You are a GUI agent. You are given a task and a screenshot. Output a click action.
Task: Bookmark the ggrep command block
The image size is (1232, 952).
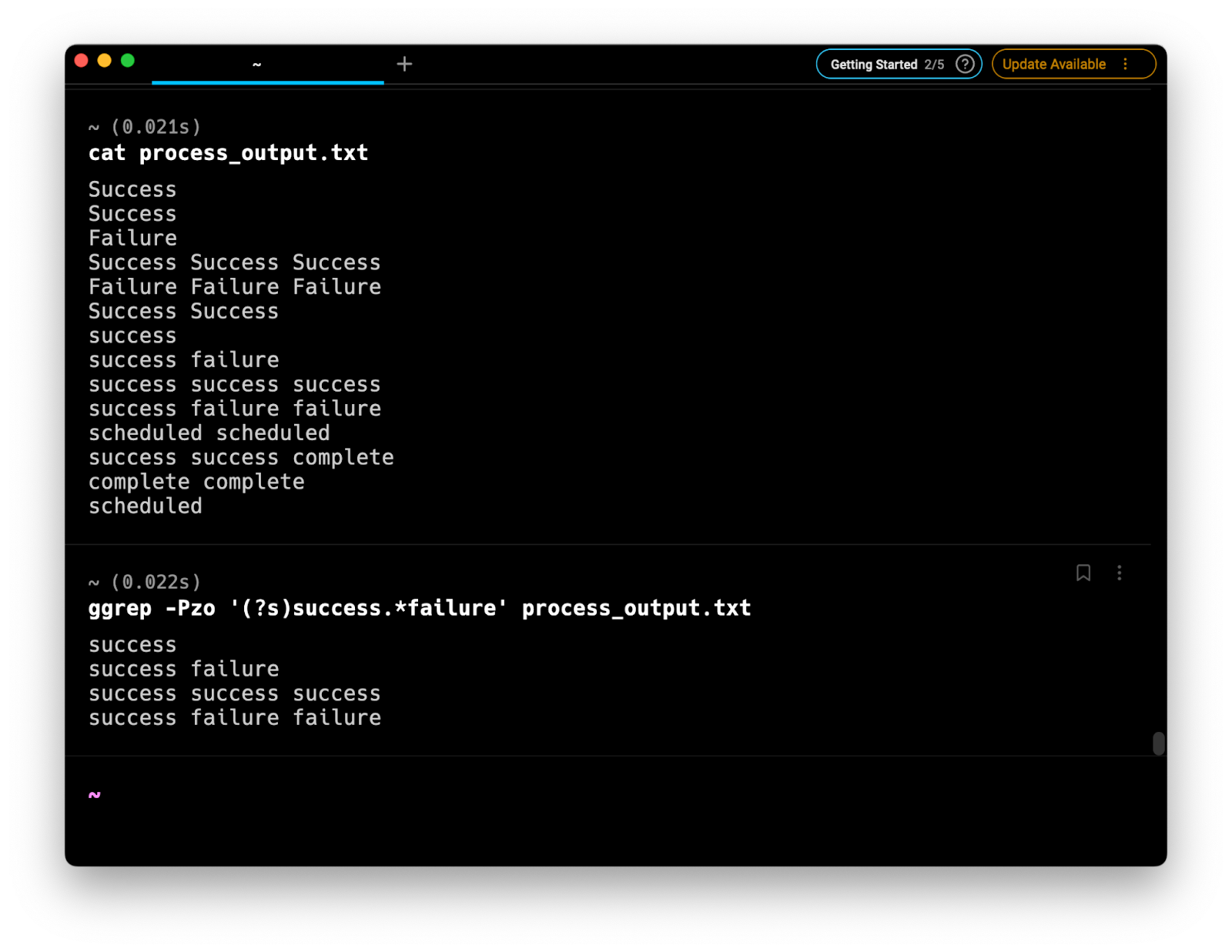click(1083, 573)
